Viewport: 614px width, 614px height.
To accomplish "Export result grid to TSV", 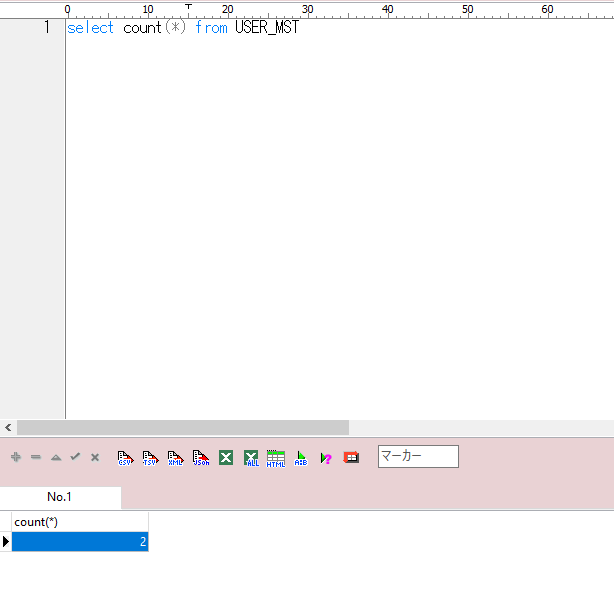I will click(x=150, y=458).
